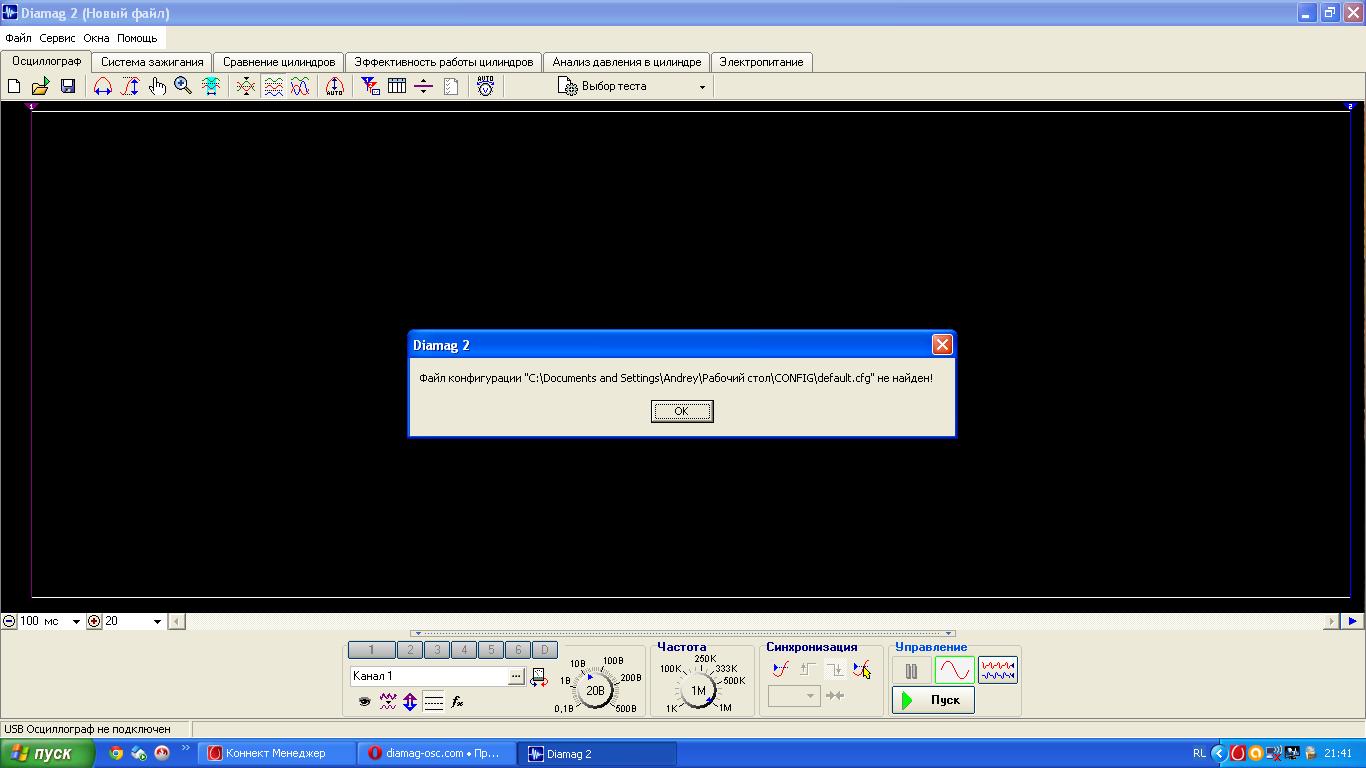Toggle the grid table toolbar icon
1366x768 pixels.
click(x=397, y=87)
